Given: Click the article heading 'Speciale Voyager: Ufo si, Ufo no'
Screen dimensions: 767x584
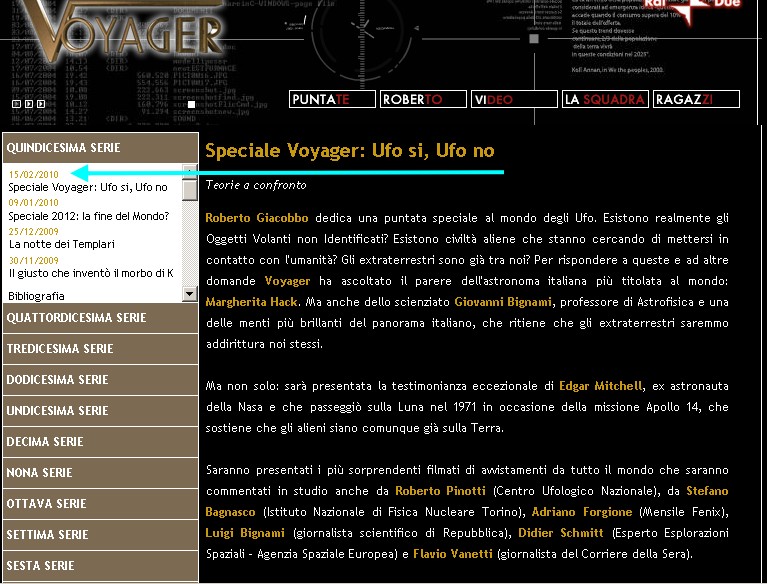Looking at the screenshot, I should point(350,151).
